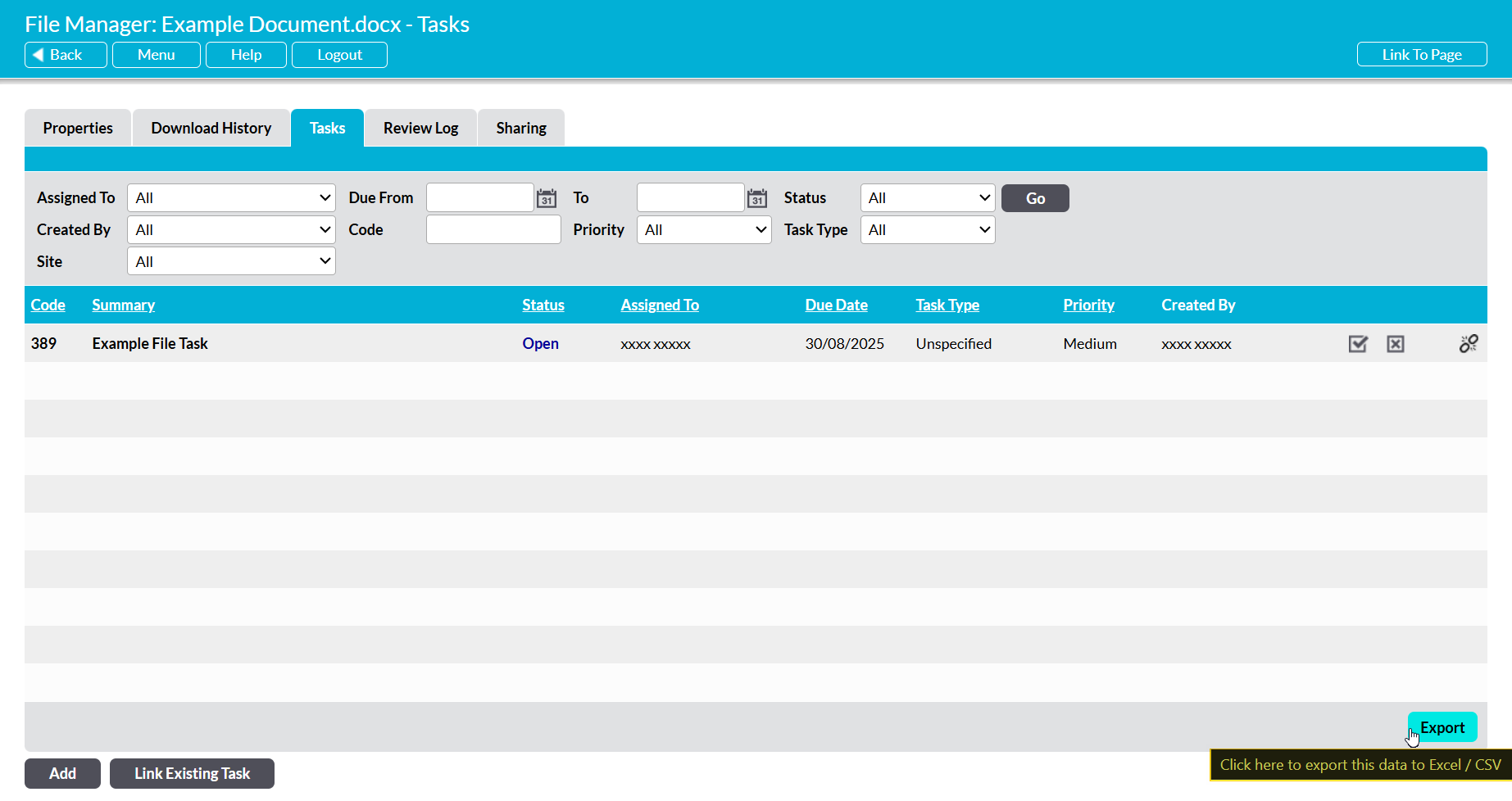Screen dimensions: 1512x801
Task: Open the Created By dropdown
Action: tap(231, 230)
